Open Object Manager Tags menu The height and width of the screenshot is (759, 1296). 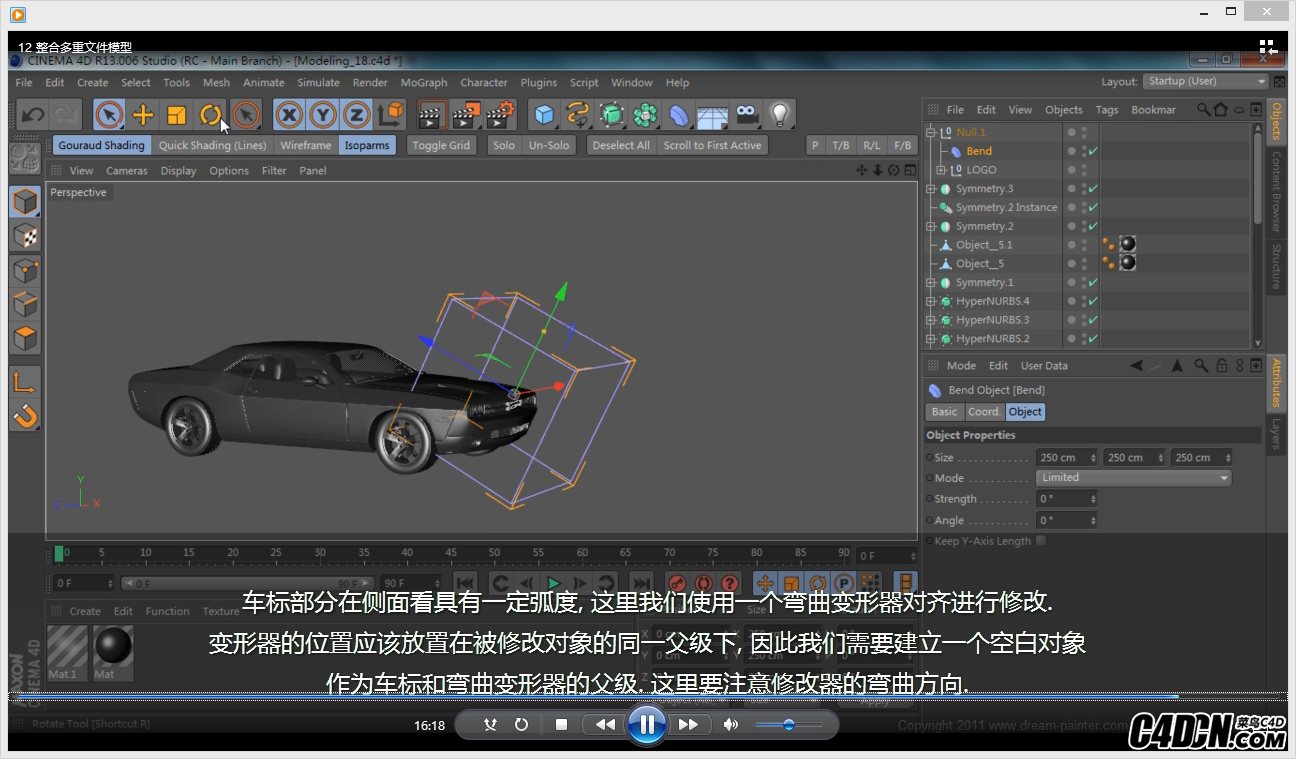1107,110
